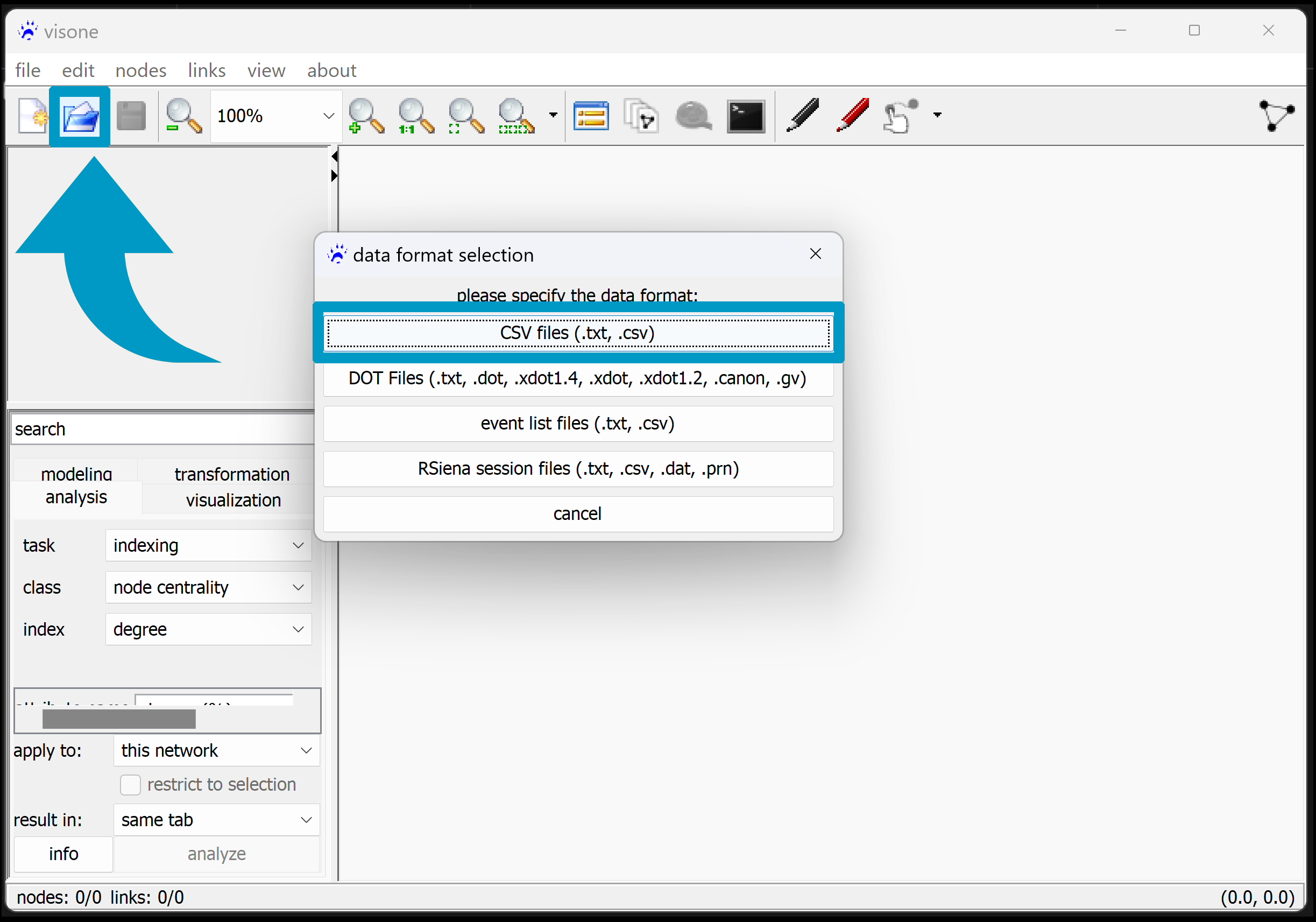The height and width of the screenshot is (922, 1316).
Task: Click the visone application icon in title bar
Action: coord(27,30)
